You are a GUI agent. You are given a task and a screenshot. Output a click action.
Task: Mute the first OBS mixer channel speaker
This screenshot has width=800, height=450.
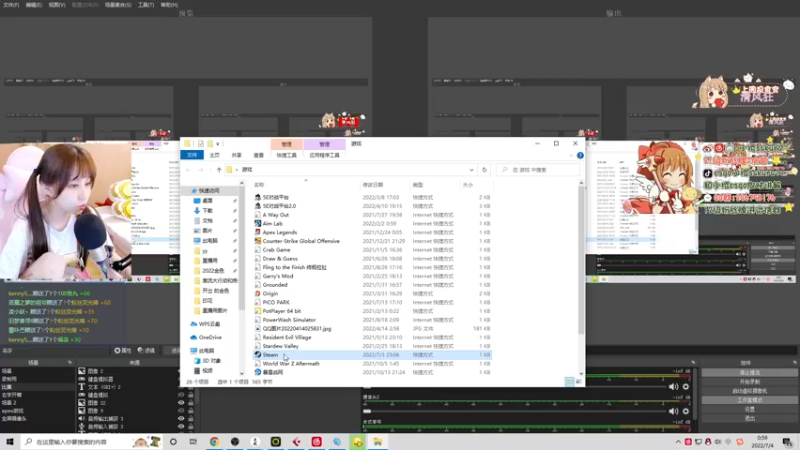point(673,387)
